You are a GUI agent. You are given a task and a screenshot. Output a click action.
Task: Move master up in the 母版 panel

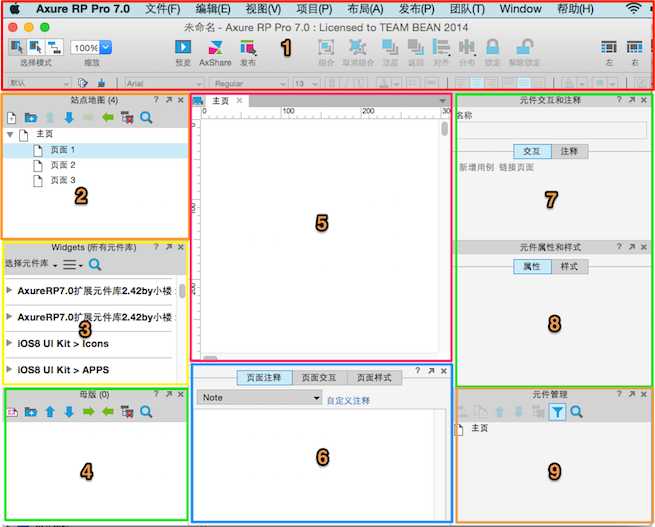pos(50,412)
